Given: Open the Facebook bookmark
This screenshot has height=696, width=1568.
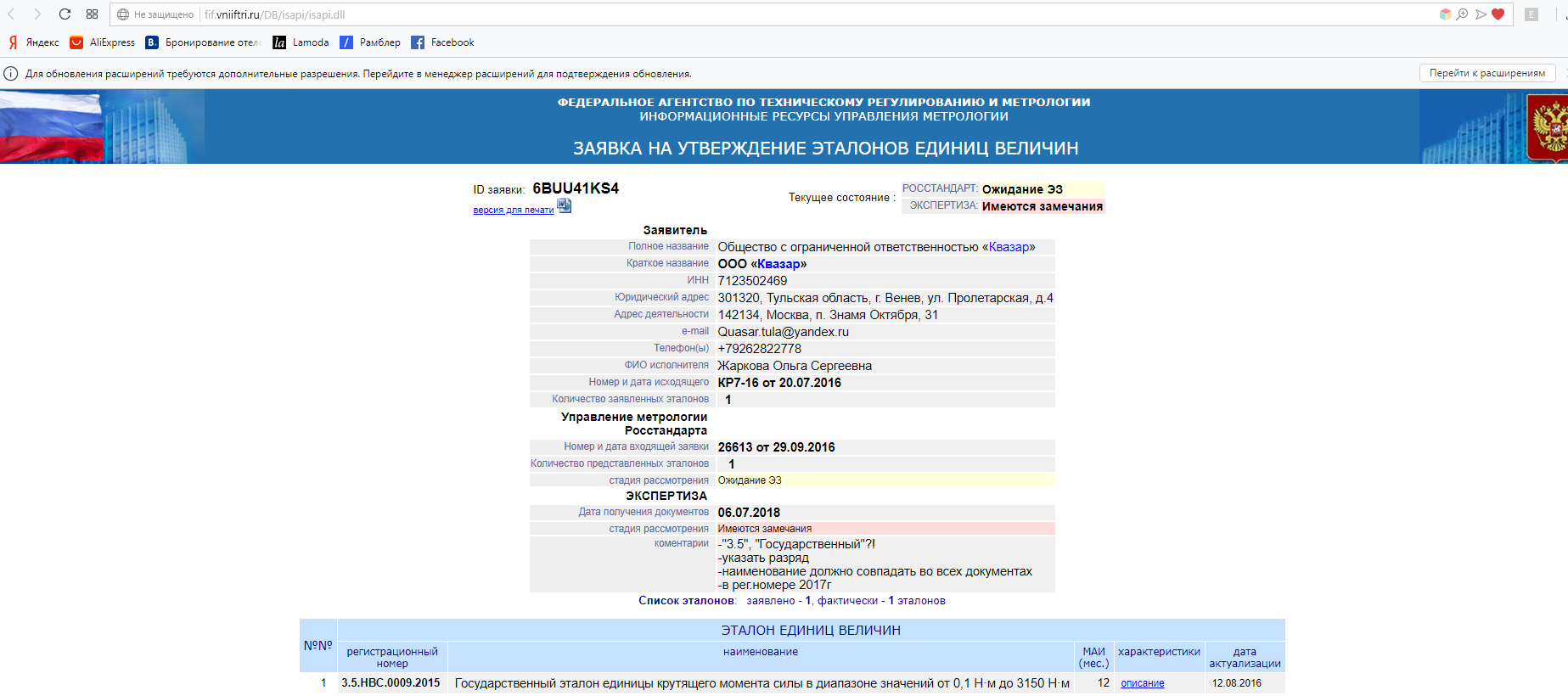Looking at the screenshot, I should (x=443, y=42).
